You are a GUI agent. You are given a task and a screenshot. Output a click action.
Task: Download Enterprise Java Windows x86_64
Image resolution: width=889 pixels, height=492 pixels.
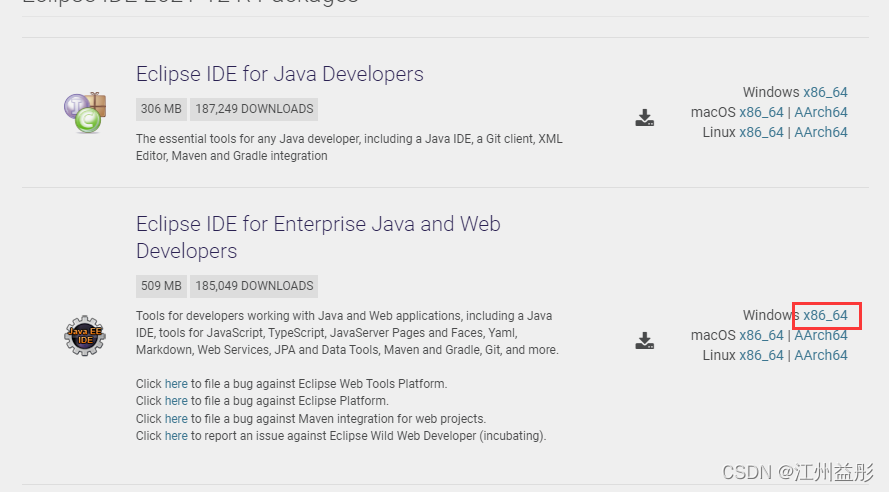click(x=825, y=315)
